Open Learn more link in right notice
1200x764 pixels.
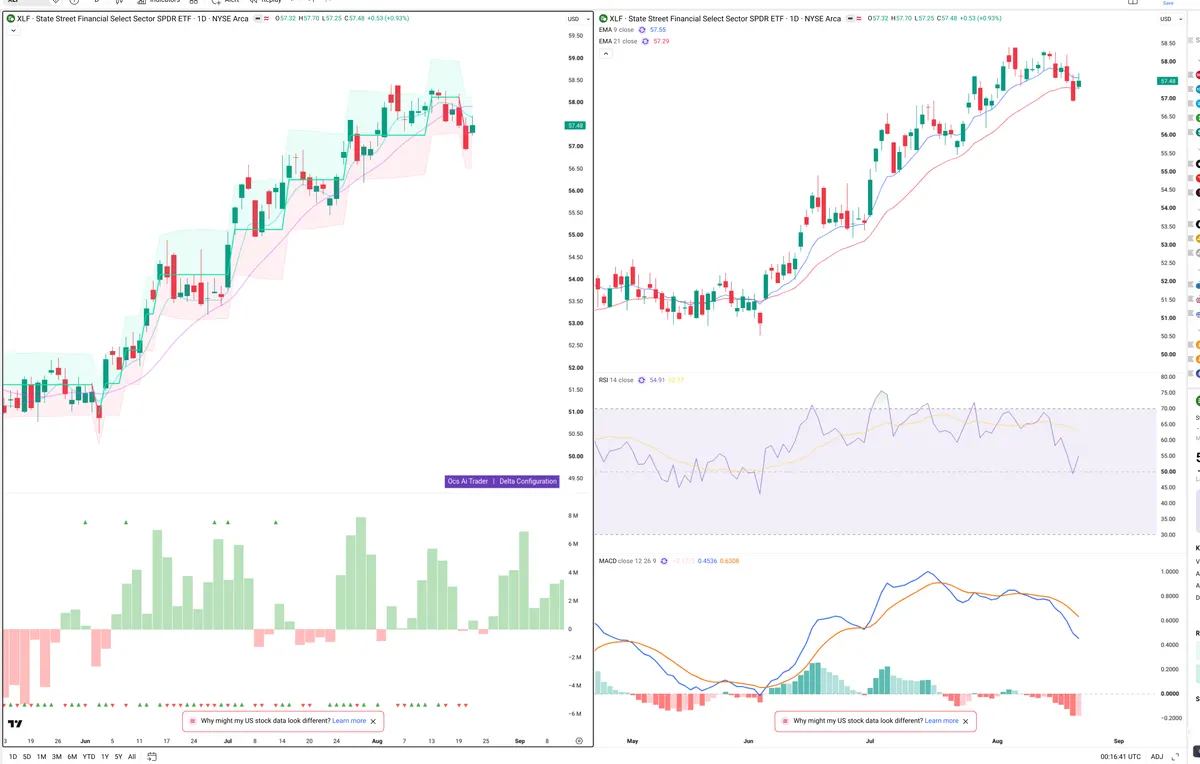[941, 720]
